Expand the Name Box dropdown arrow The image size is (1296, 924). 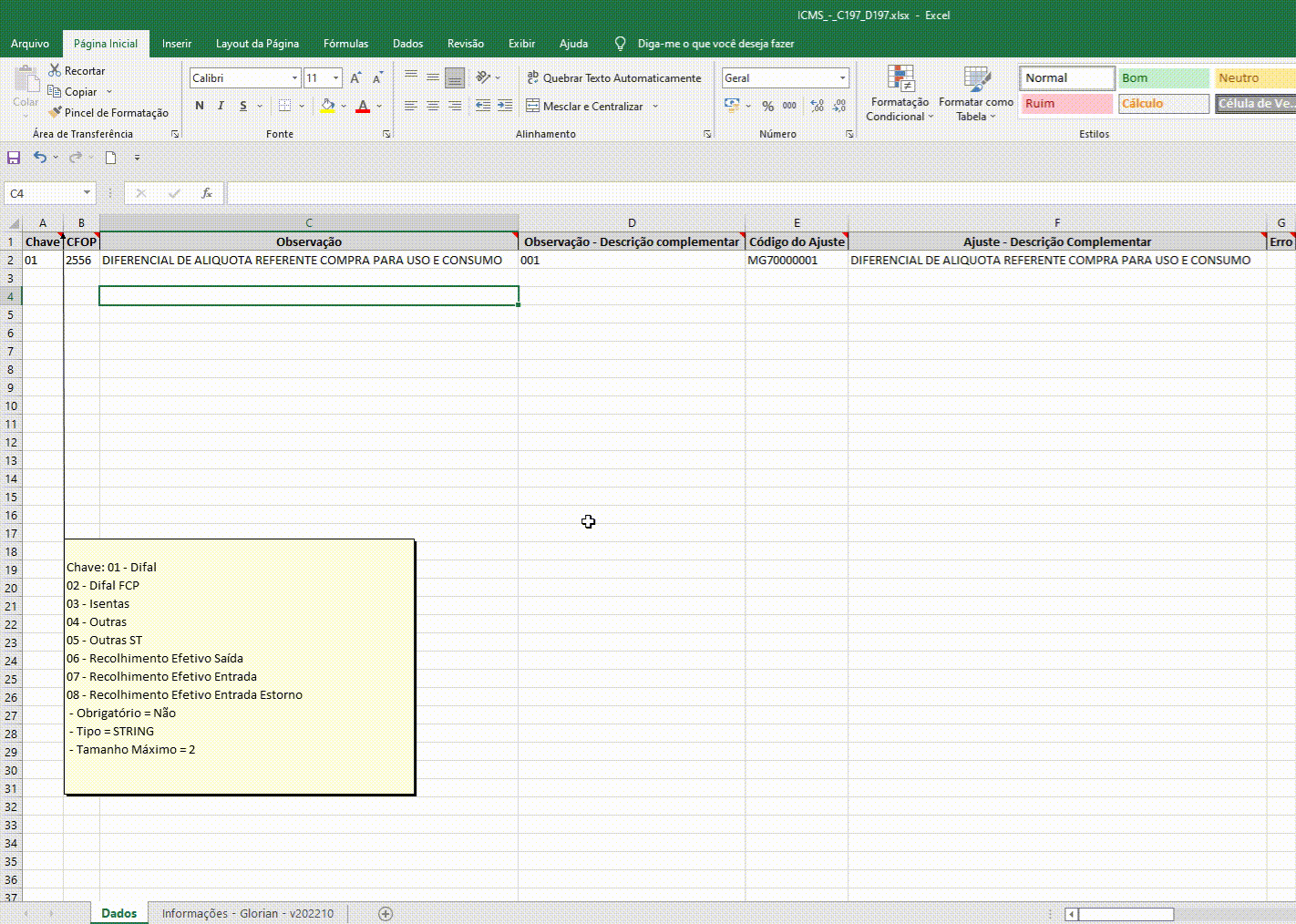87,193
